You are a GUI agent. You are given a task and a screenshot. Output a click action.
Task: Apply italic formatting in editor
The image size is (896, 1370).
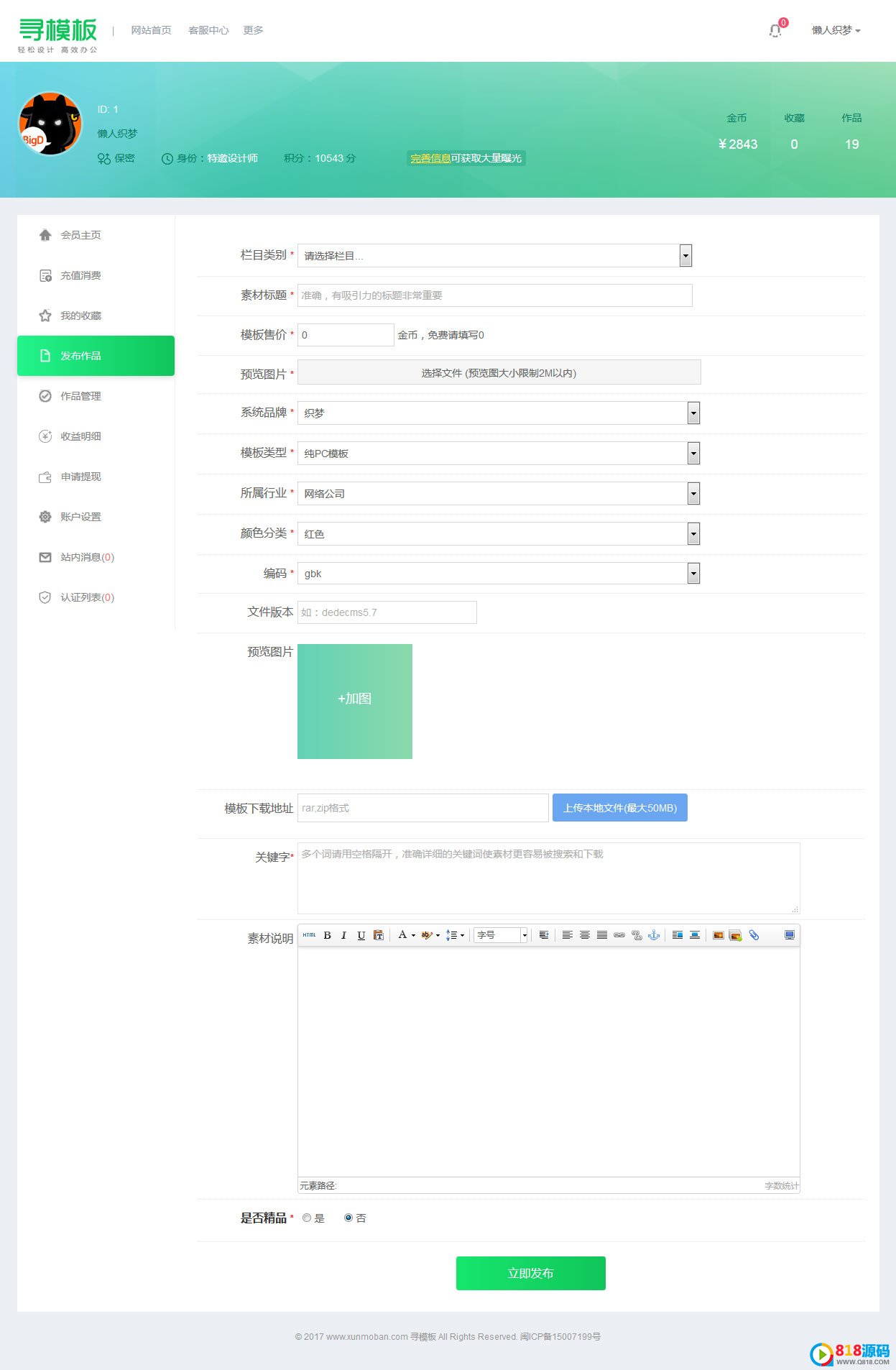(343, 935)
